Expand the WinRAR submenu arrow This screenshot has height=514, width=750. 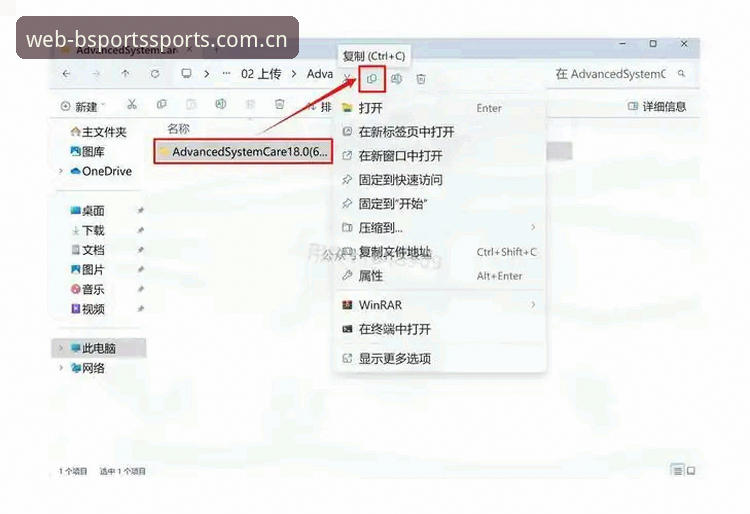click(x=533, y=305)
